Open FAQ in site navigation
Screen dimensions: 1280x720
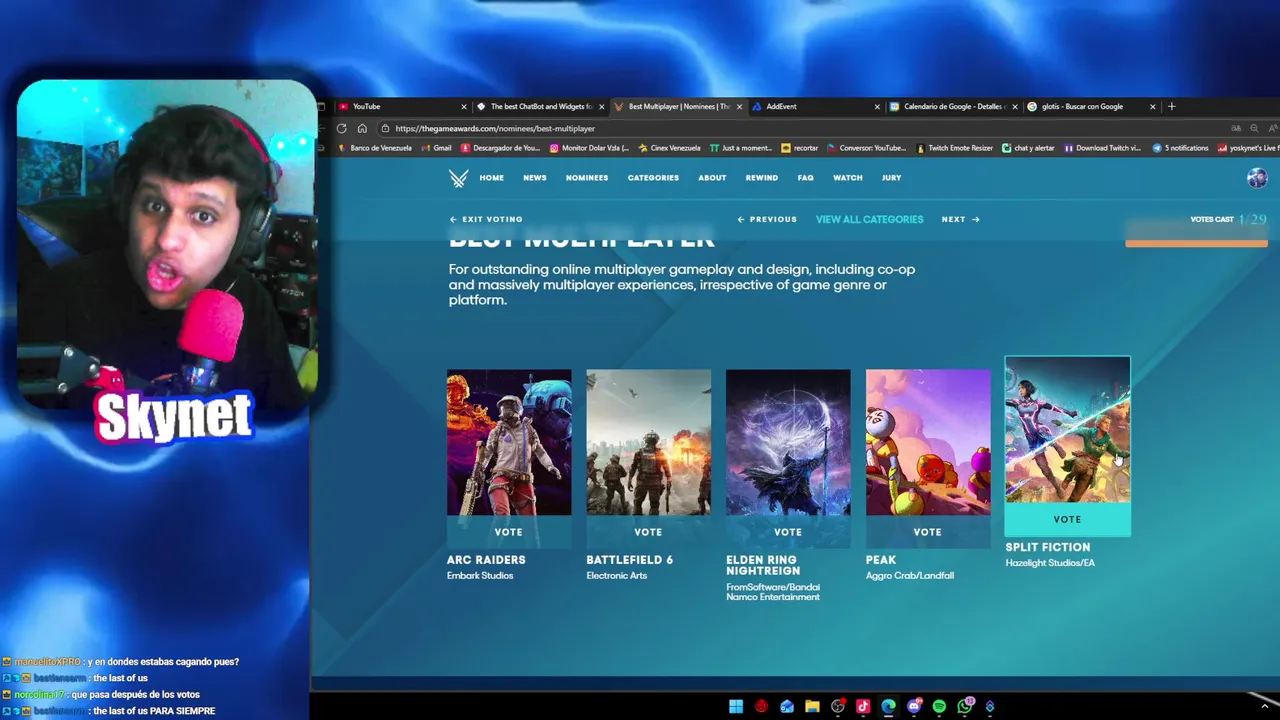(806, 178)
